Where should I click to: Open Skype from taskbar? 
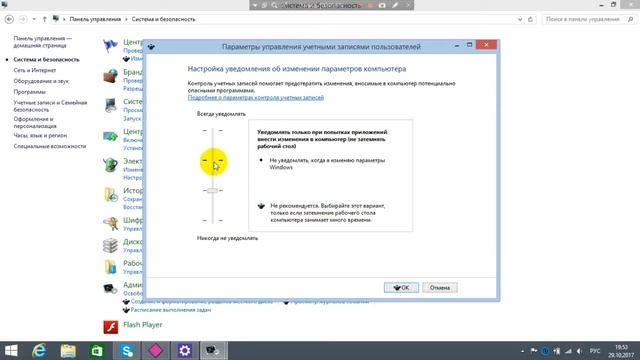tap(127, 351)
